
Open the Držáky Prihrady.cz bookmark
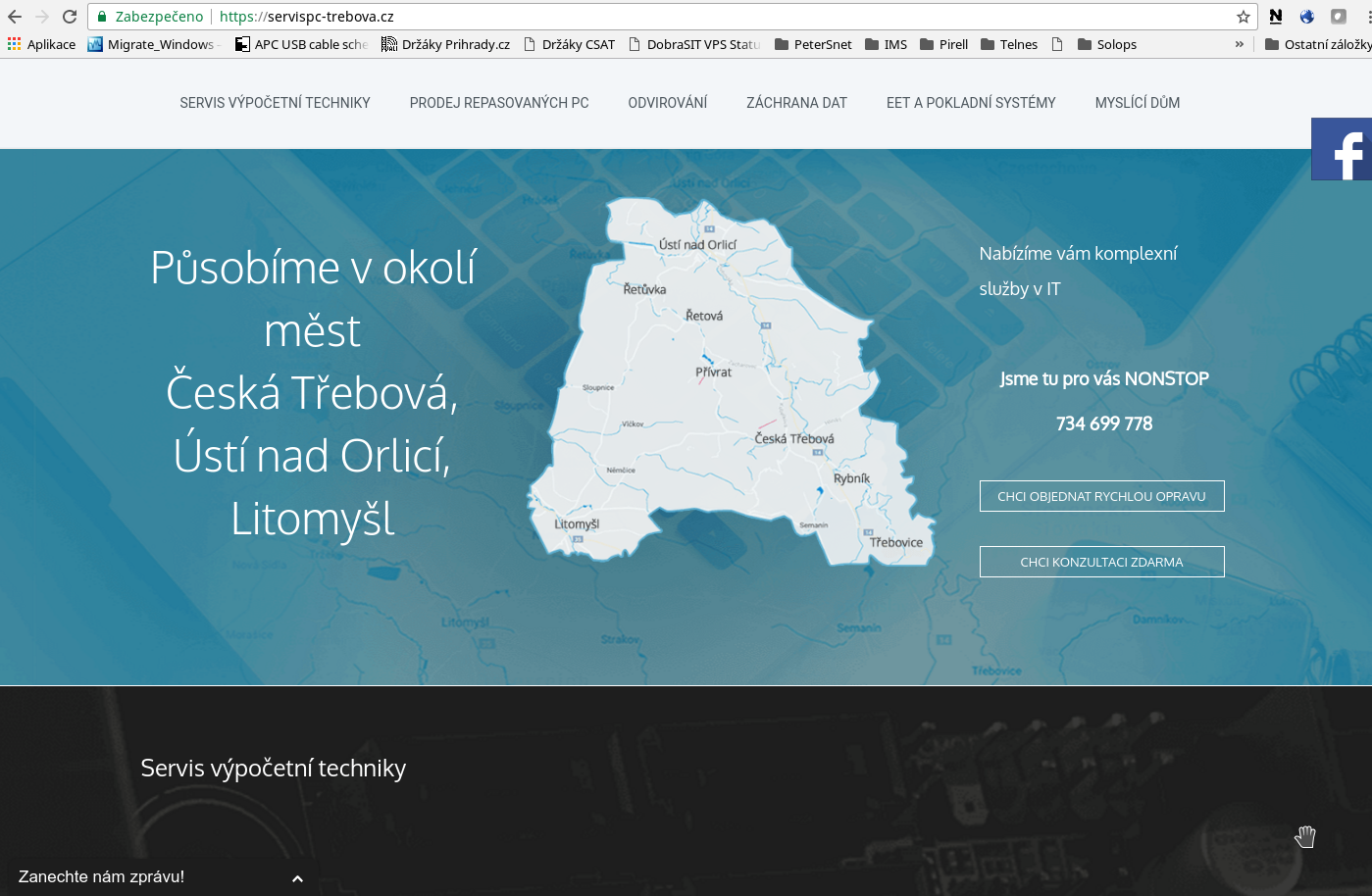point(446,44)
